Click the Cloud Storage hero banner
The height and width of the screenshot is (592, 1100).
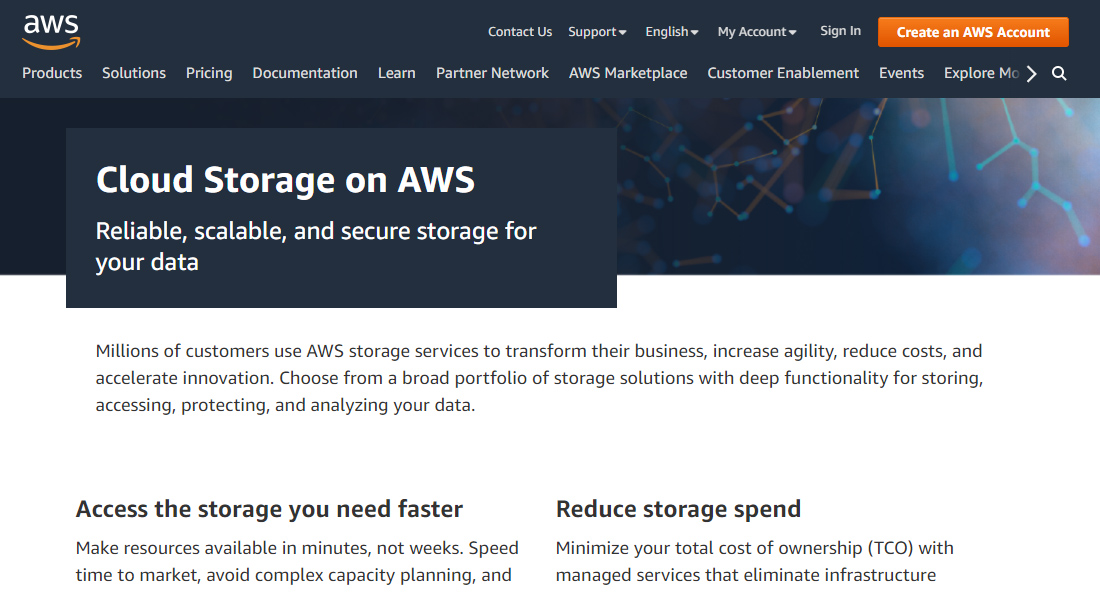click(x=340, y=215)
